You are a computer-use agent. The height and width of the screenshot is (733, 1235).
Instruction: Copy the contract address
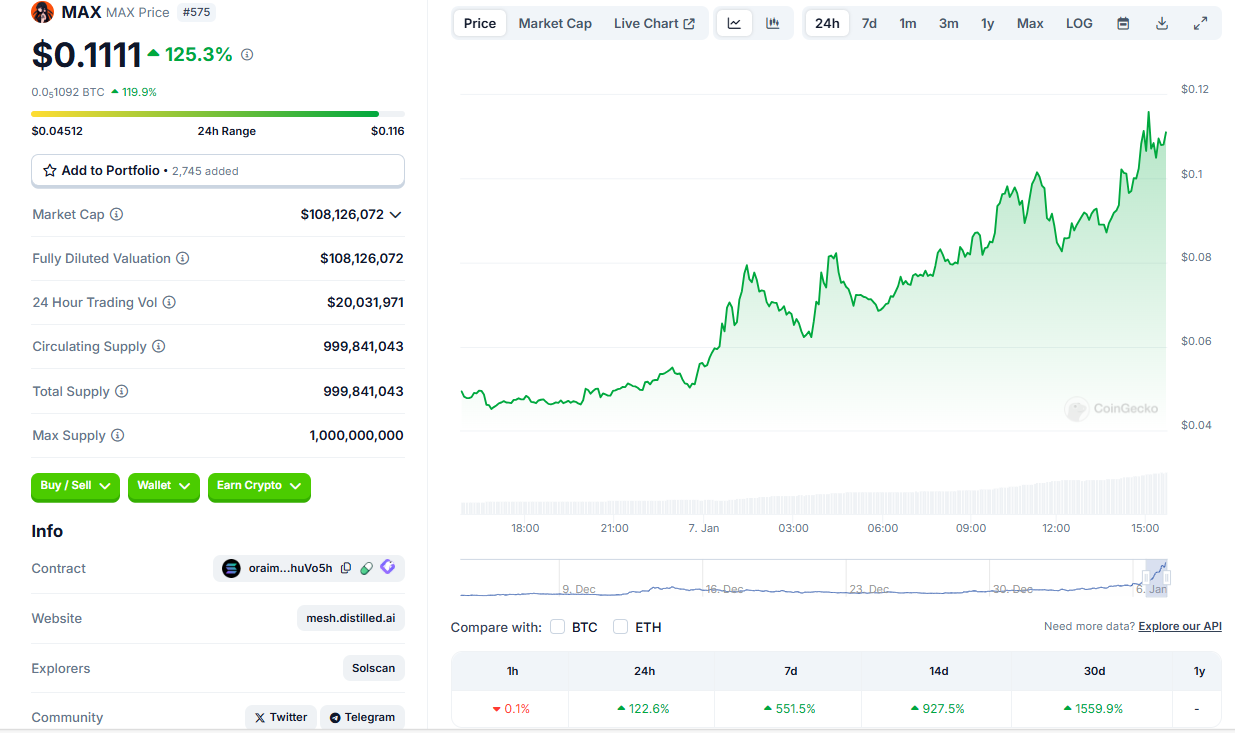[x=346, y=568]
